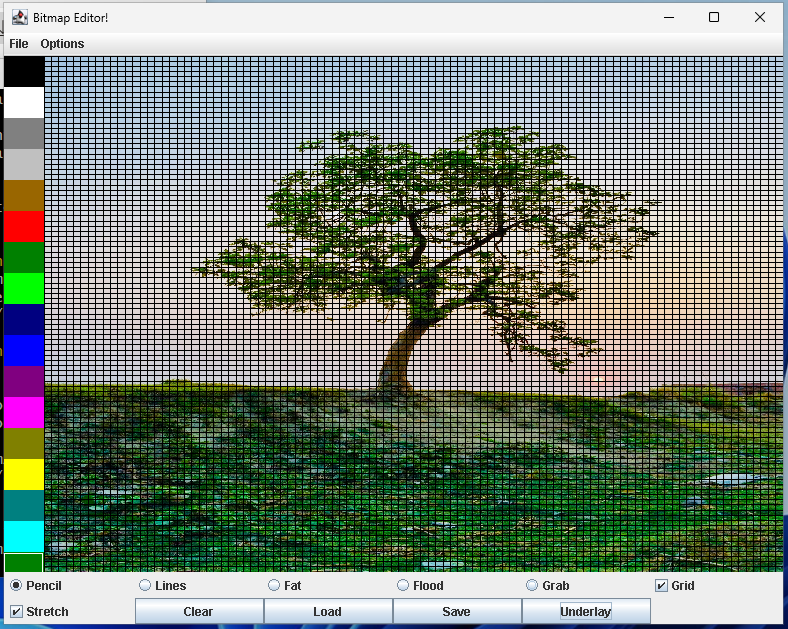This screenshot has width=788, height=629.
Task: Pick the purple color swatch
Action: 24,381
